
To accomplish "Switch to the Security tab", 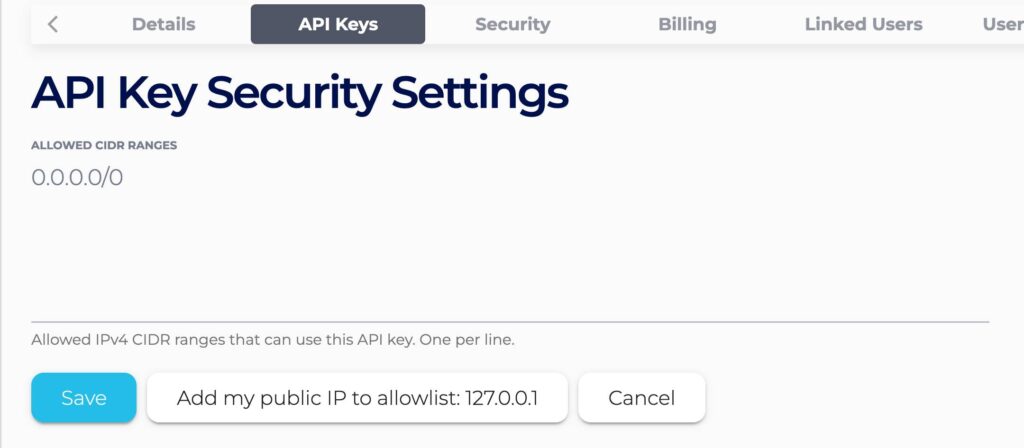I will (x=512, y=24).
